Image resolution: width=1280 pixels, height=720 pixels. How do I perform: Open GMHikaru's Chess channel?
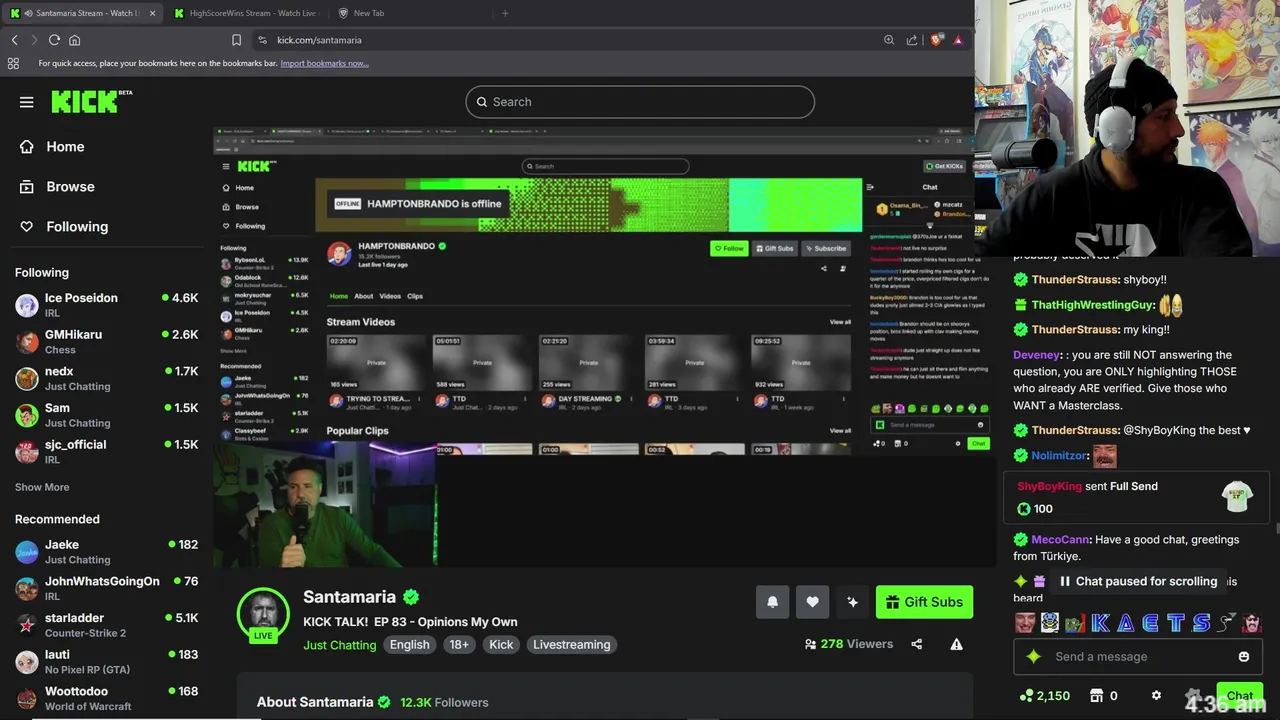[106, 342]
